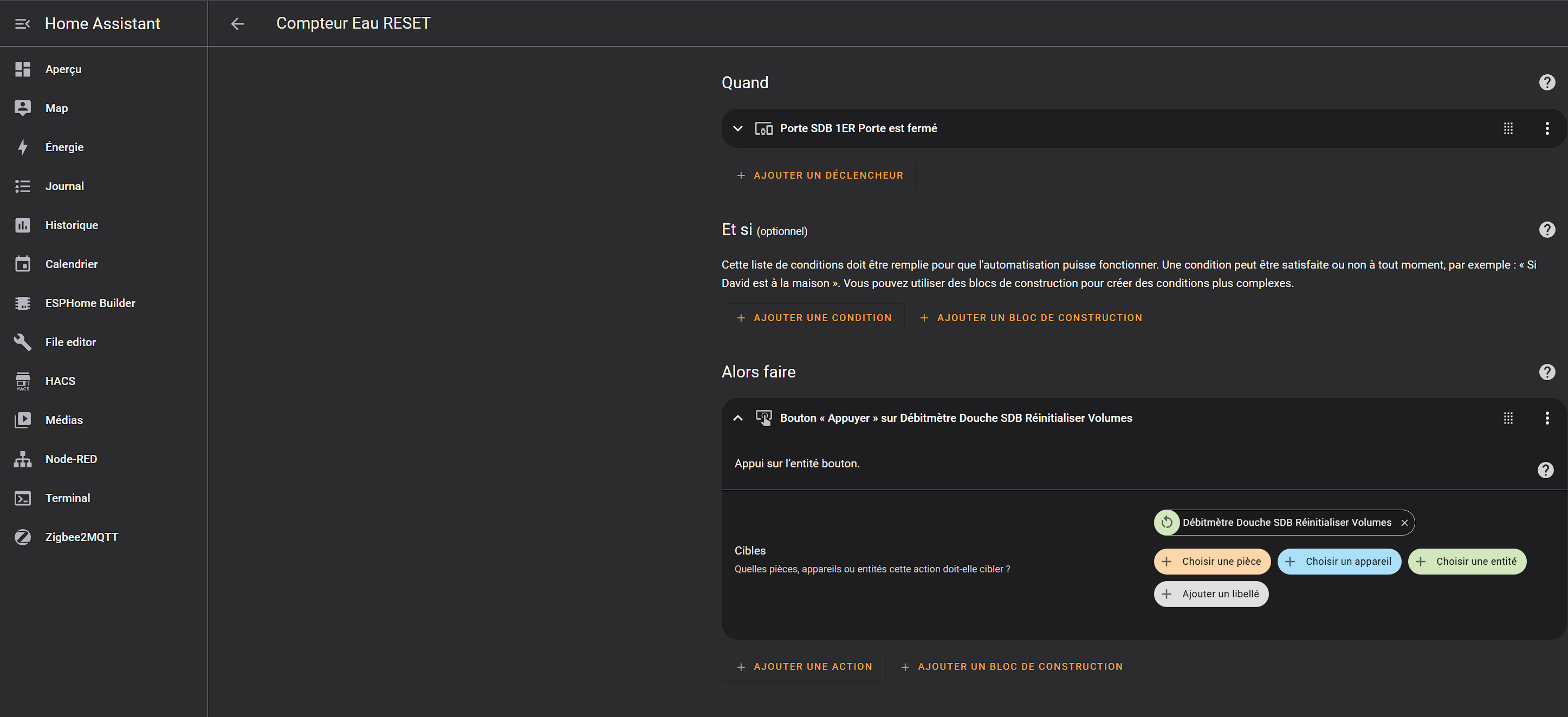The image size is (1568, 717).
Task: Choose a device with Choisir un appareil
Action: pyautogui.click(x=1339, y=562)
